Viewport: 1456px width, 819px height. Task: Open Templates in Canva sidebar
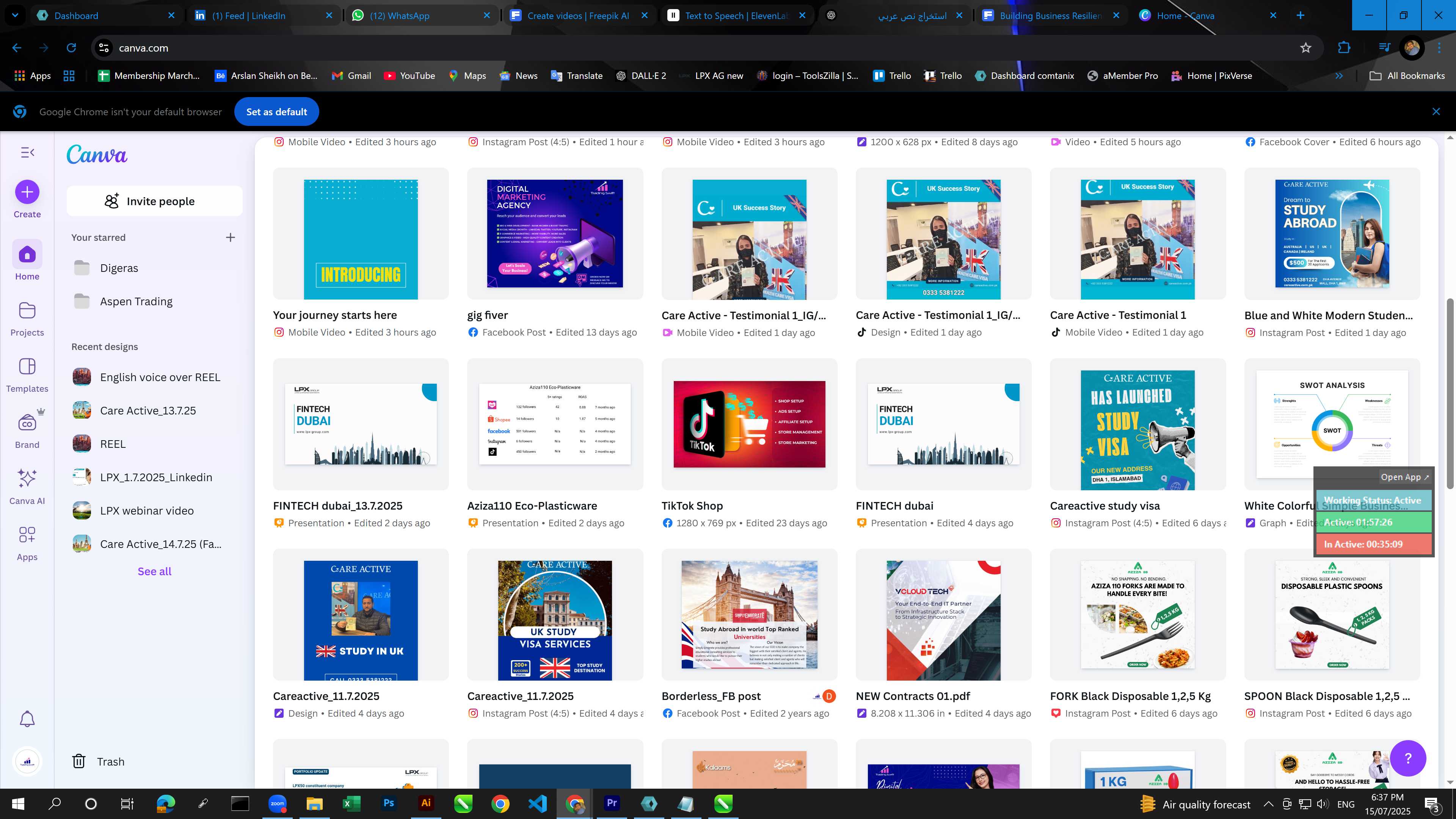(27, 374)
